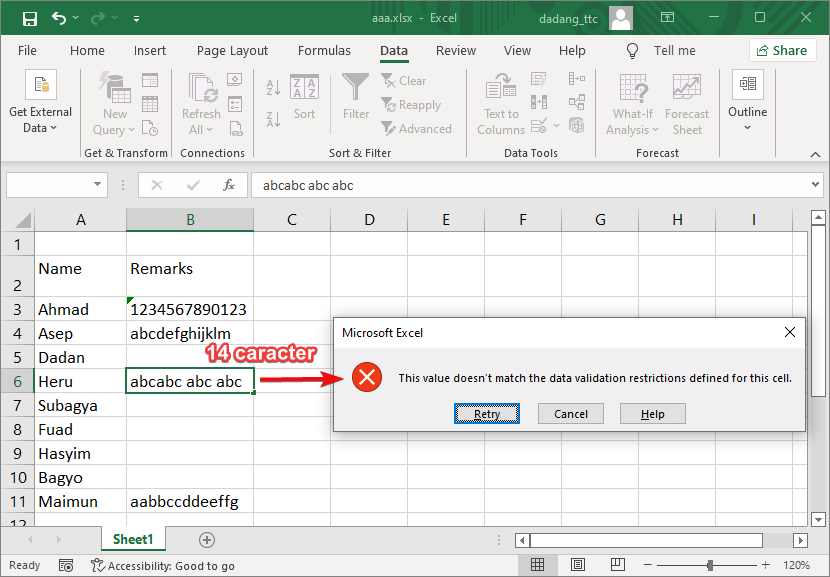Switch to Page Break Preview view
The height and width of the screenshot is (577, 830).
(x=616, y=565)
